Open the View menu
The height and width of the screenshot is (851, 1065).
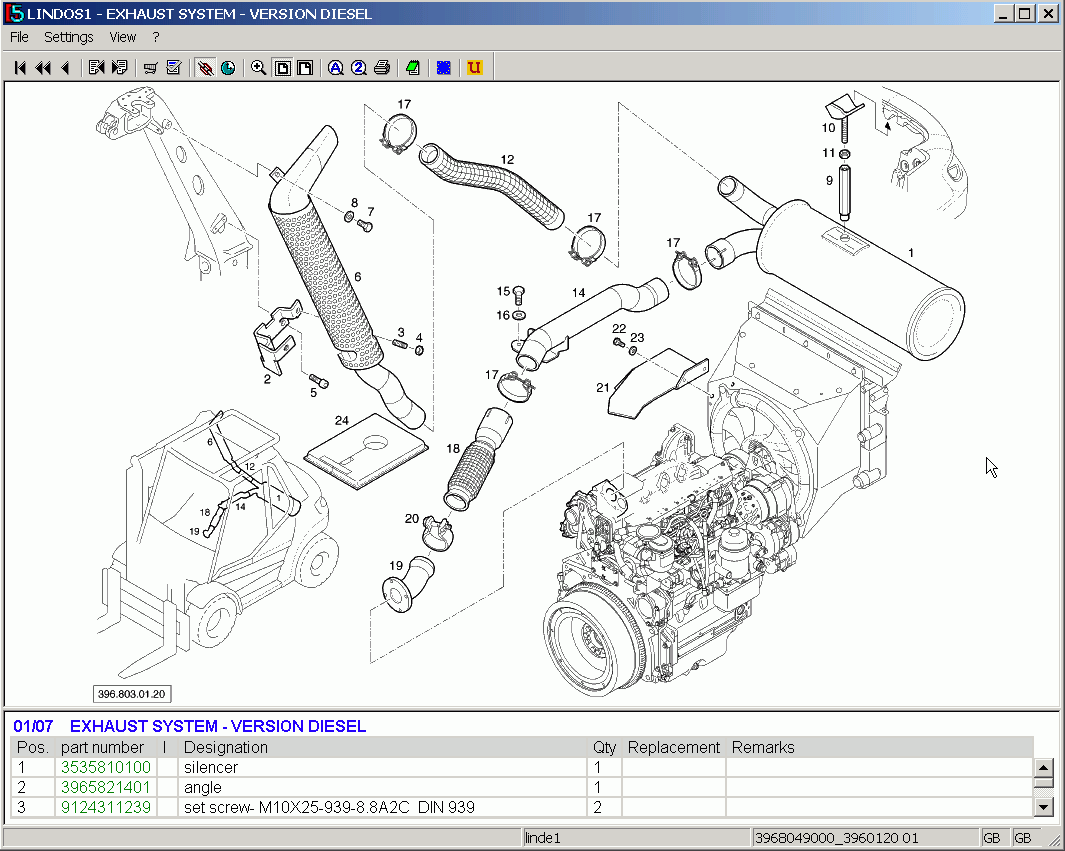122,37
